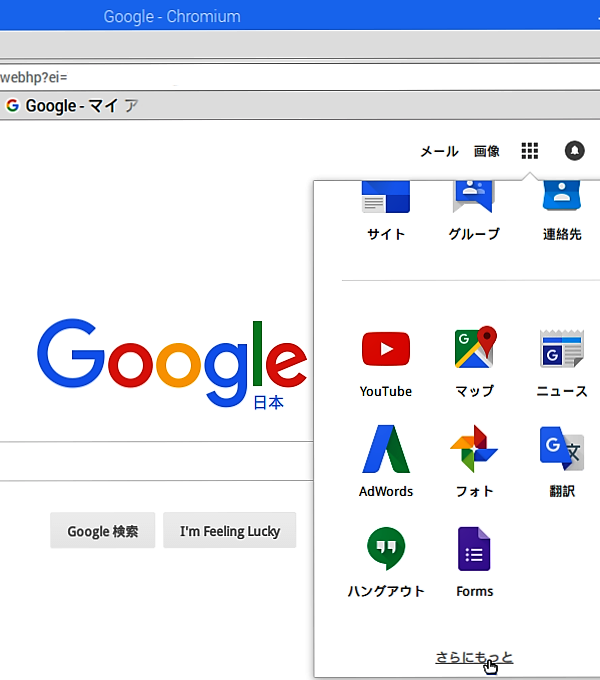Screen dimensions: 600x680
Task: Click the Google 検索 button
Action: [103, 530]
